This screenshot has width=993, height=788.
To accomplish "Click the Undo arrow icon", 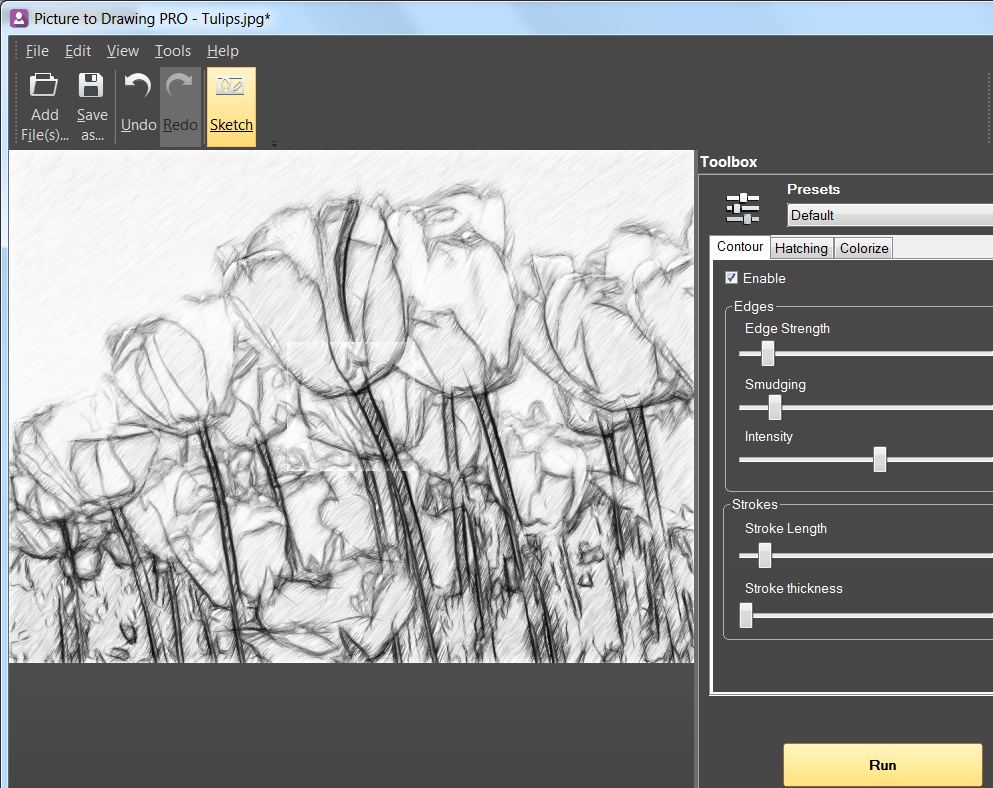I will tap(138, 87).
